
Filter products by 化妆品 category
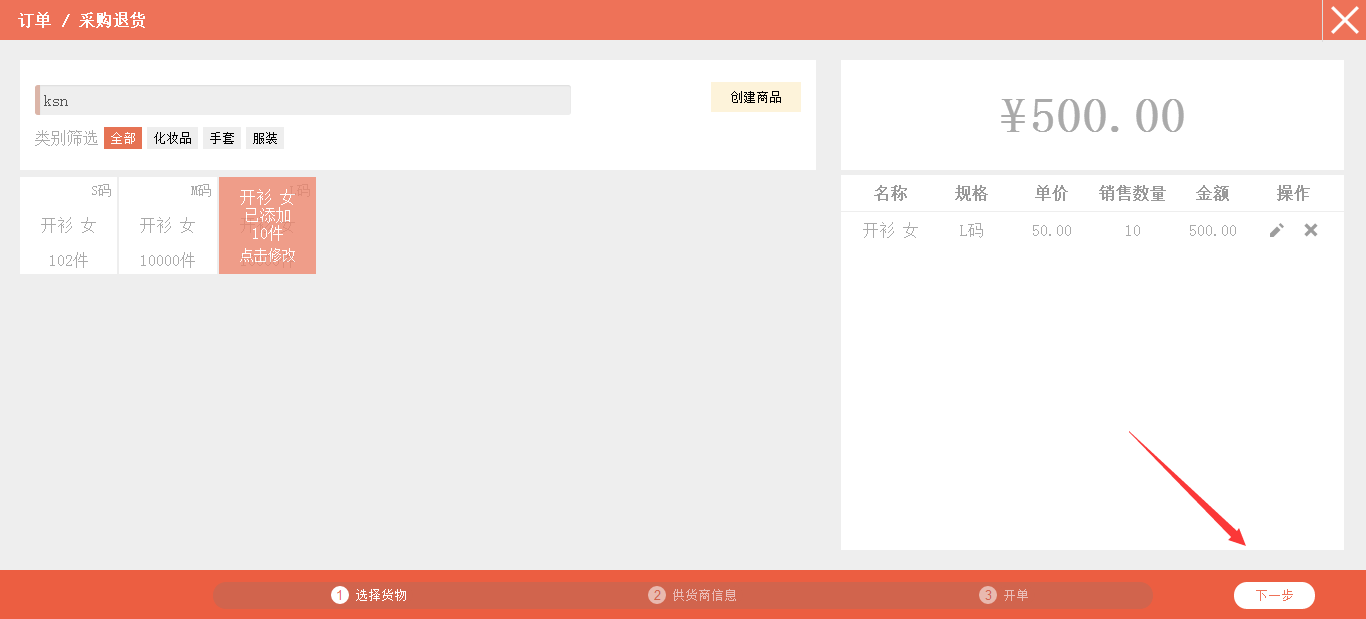(172, 138)
